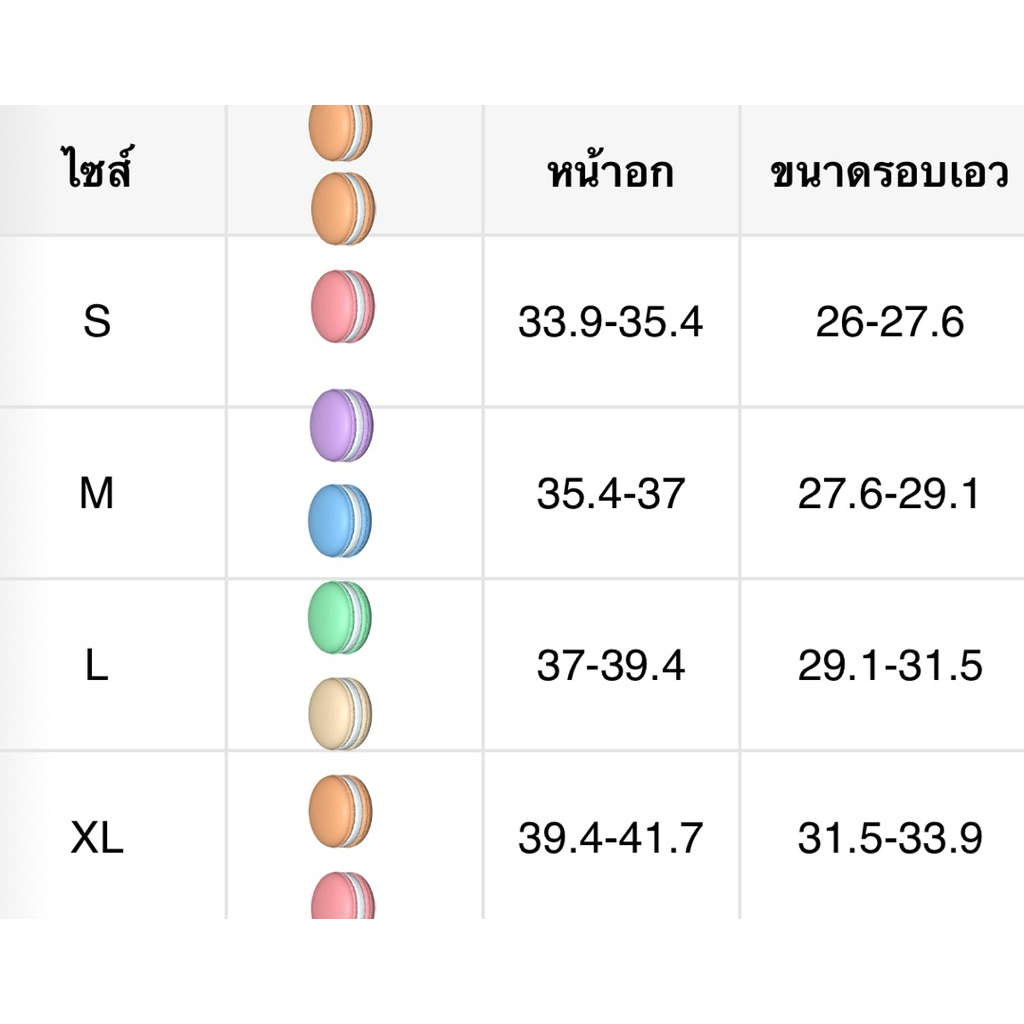Click chest value 39.4-41.7

tap(611, 838)
